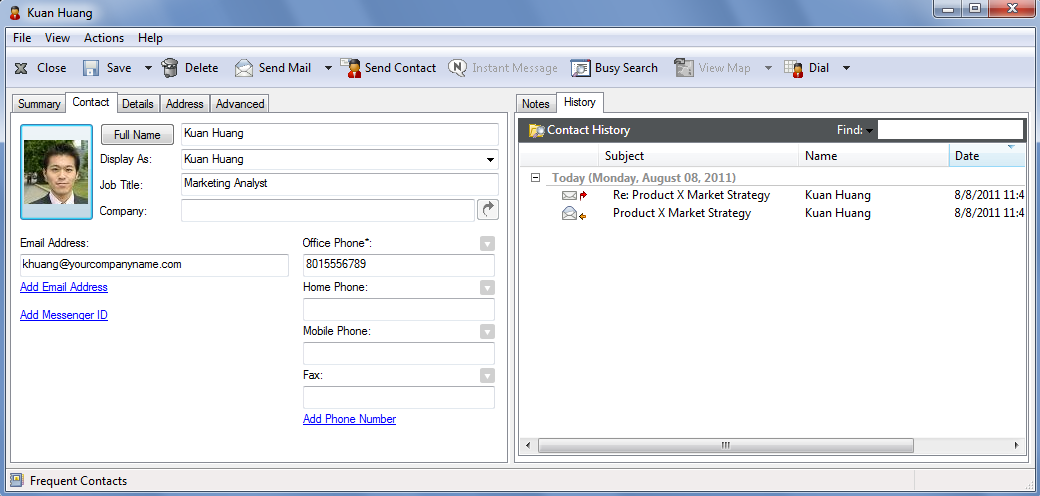Click received mail icon for Product X Market Strategy

(574, 214)
